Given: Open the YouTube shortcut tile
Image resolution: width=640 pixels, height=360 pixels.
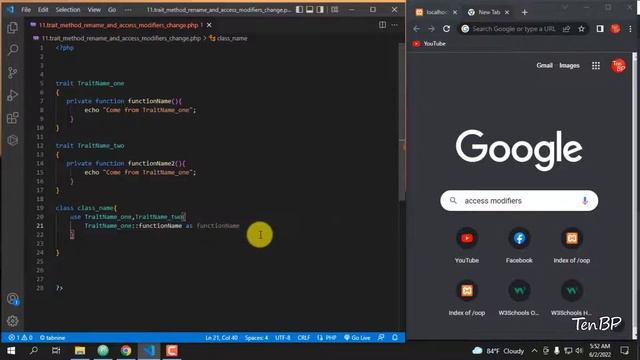Looking at the screenshot, I should [x=467, y=246].
